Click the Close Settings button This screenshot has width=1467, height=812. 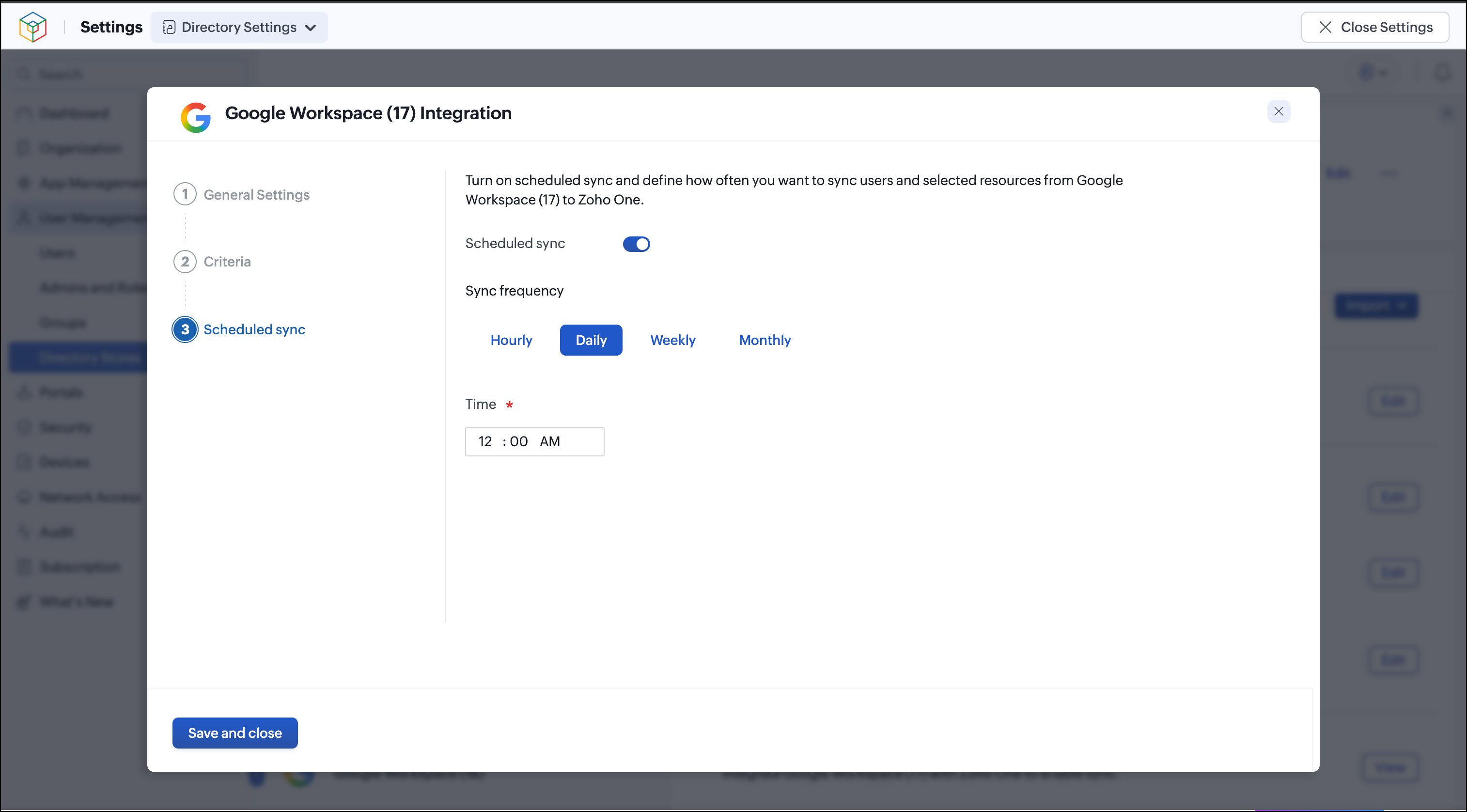pyautogui.click(x=1375, y=27)
